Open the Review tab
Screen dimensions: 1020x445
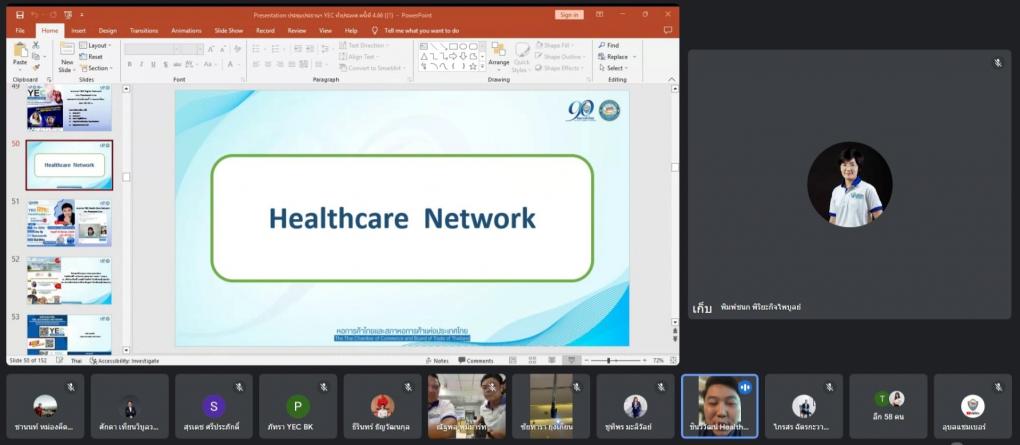pos(297,31)
